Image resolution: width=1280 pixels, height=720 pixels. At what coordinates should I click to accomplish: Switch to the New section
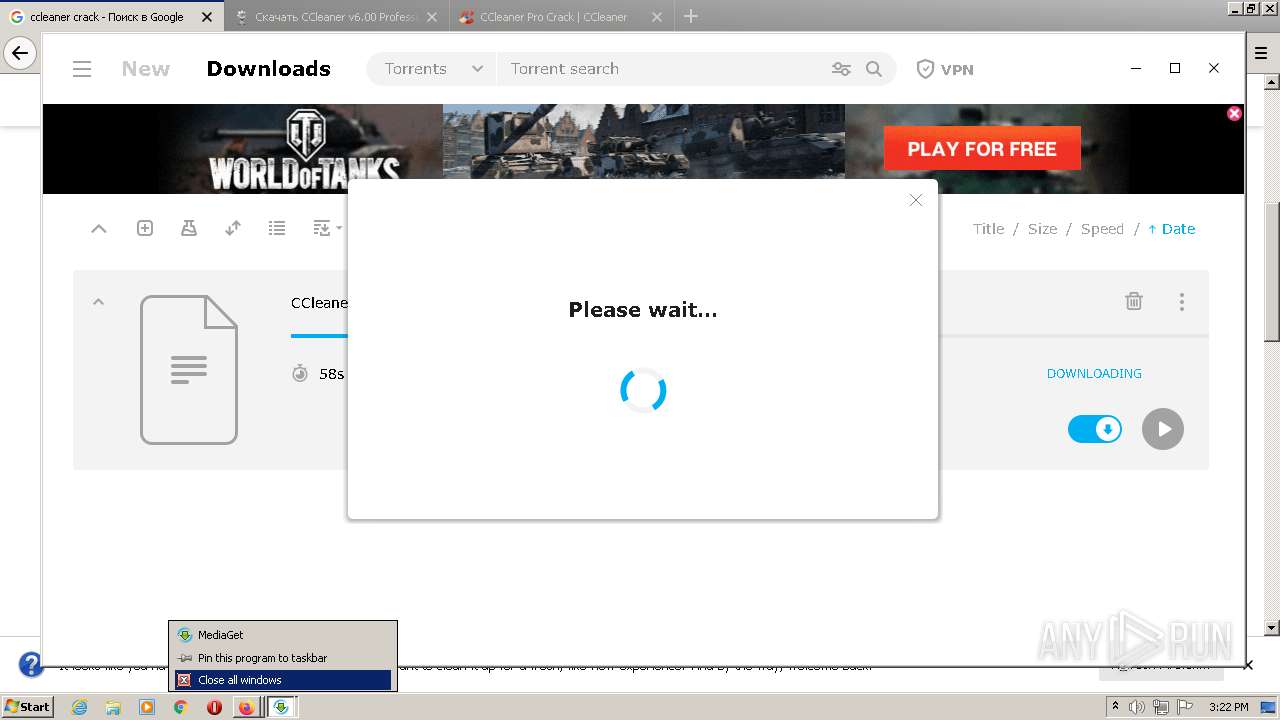point(146,69)
